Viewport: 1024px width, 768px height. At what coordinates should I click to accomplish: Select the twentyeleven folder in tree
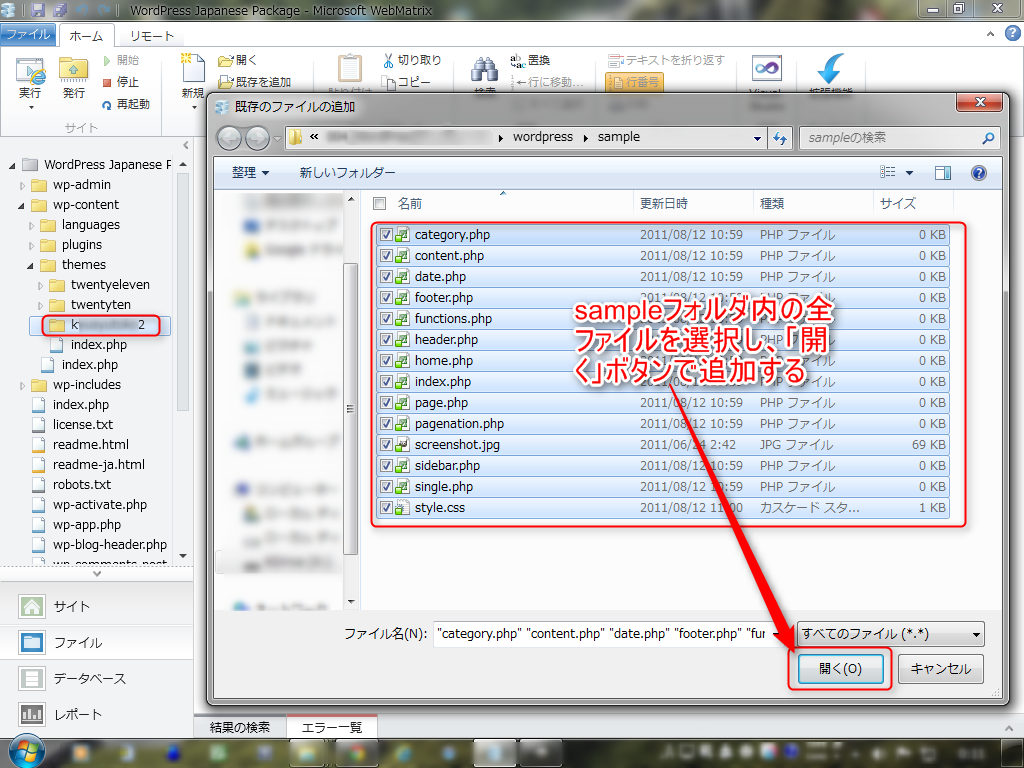point(110,285)
